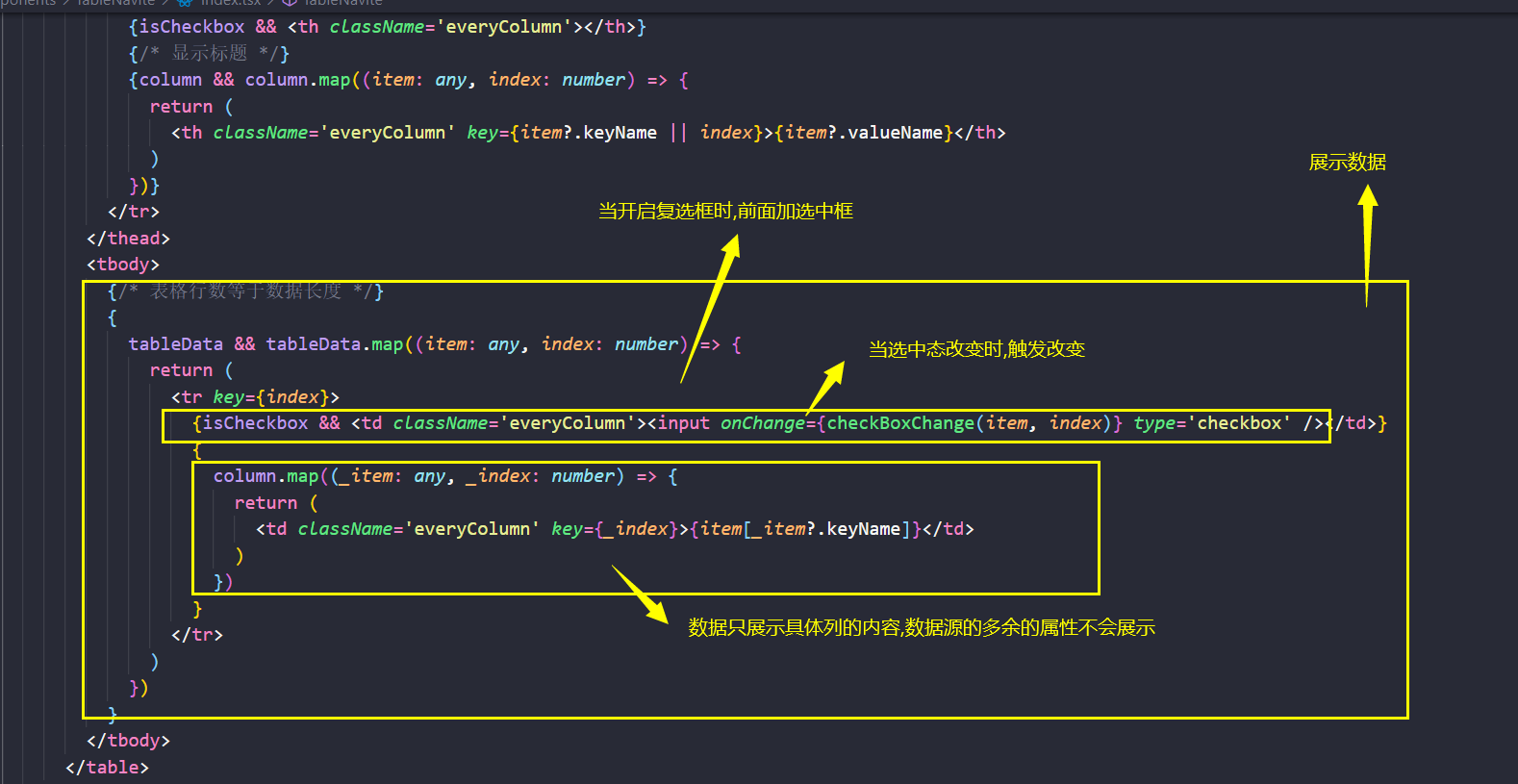The image size is (1518, 784).
Task: Click the onChange attribute on the input
Action: click(x=763, y=423)
